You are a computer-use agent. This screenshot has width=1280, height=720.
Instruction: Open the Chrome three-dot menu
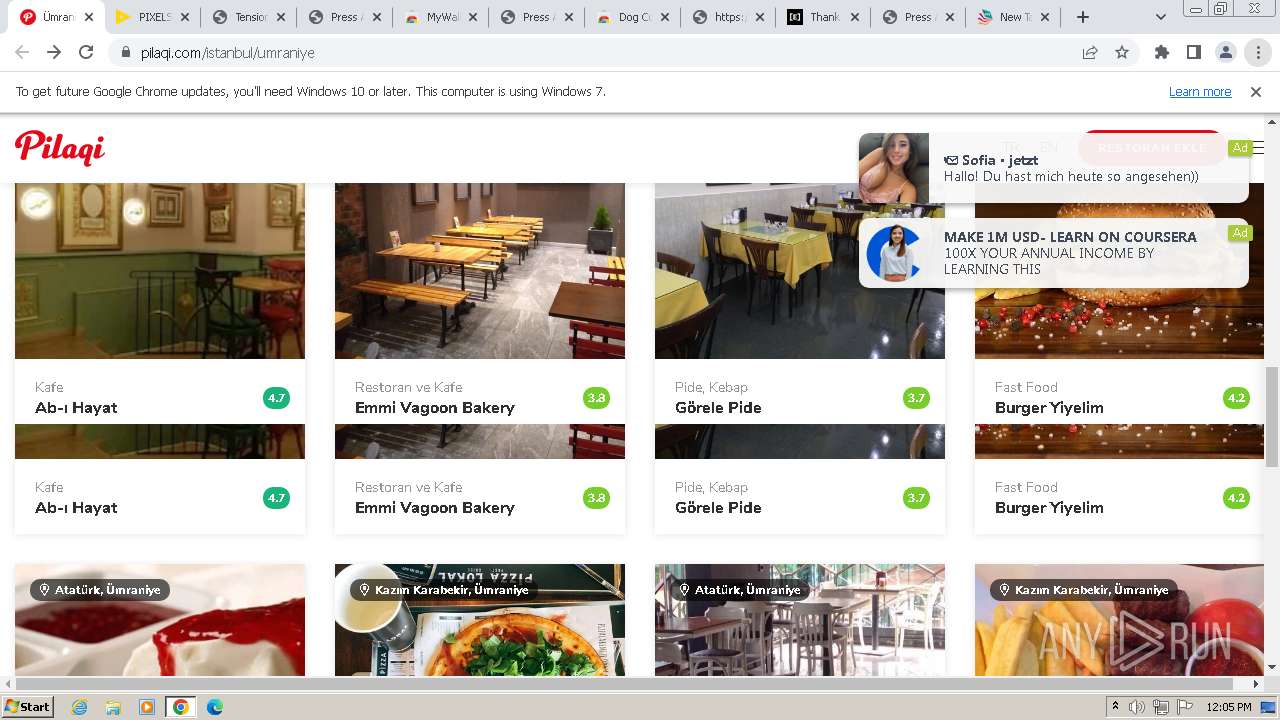point(1258,53)
